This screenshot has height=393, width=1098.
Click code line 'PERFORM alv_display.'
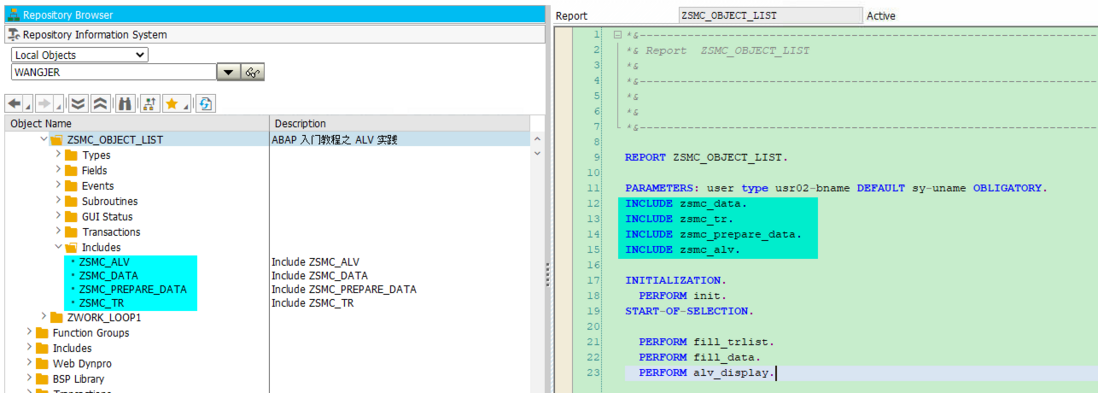(706, 373)
